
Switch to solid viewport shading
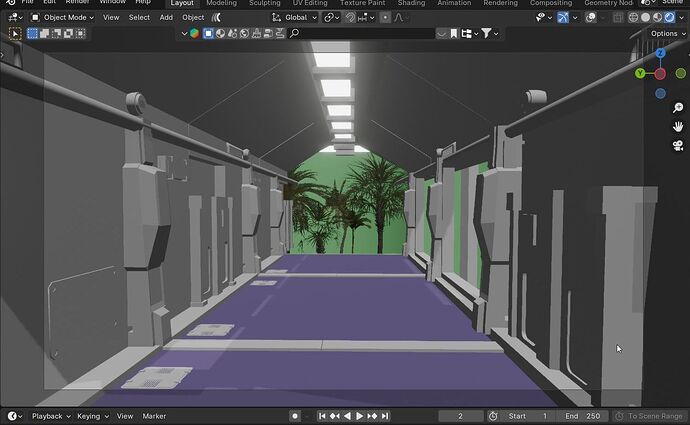tap(646, 17)
